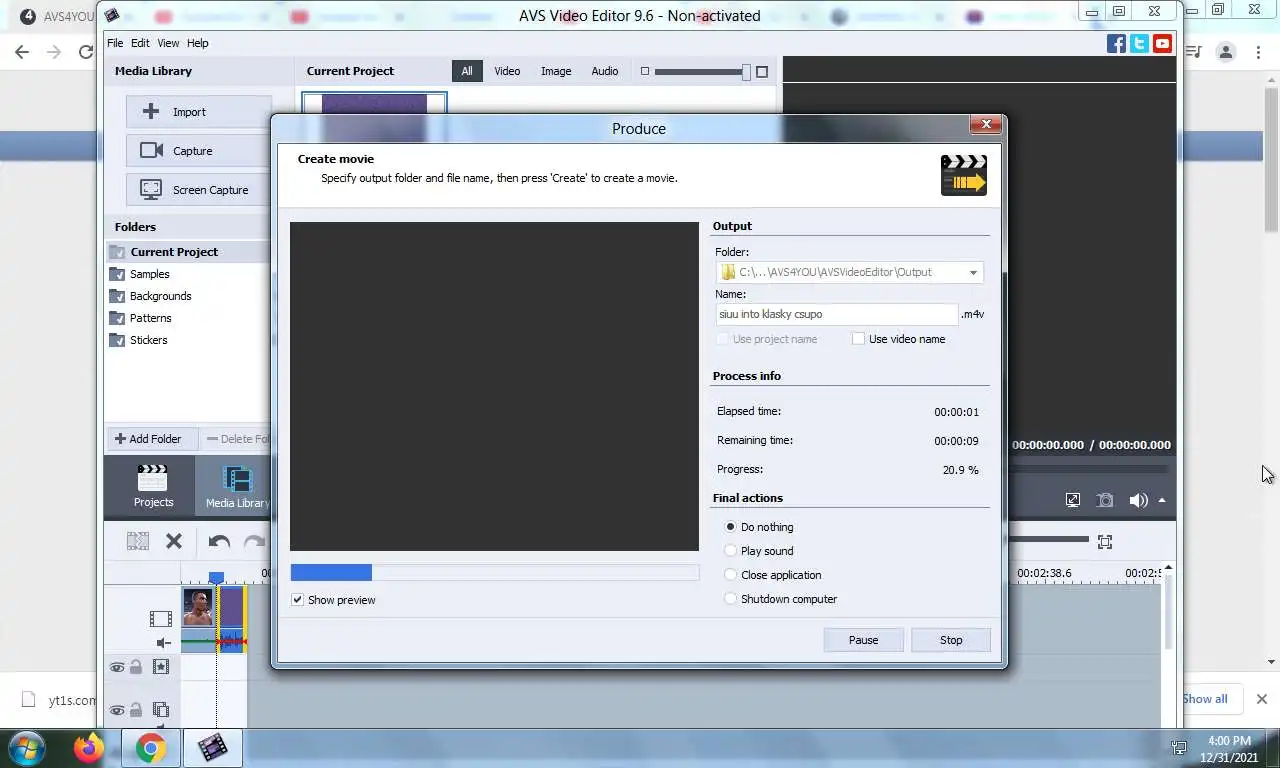Switch to the Video media tab
The height and width of the screenshot is (768, 1280).
(x=507, y=71)
